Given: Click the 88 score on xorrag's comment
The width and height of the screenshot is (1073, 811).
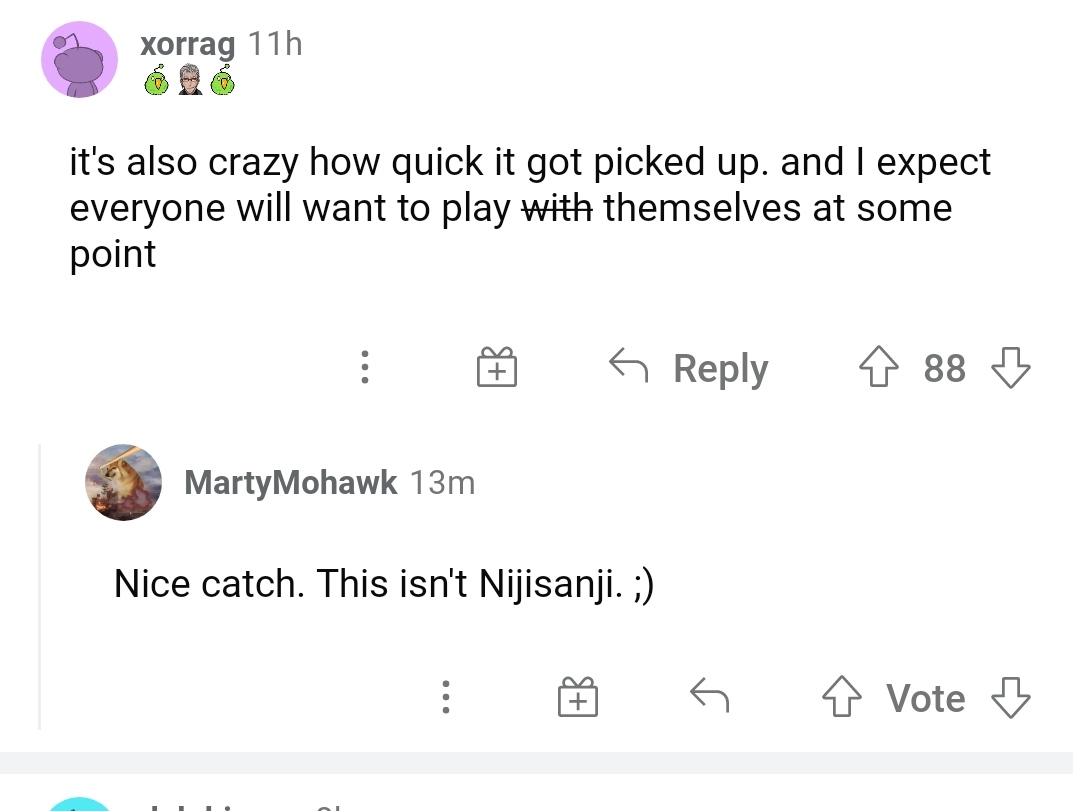Looking at the screenshot, I should [944, 368].
